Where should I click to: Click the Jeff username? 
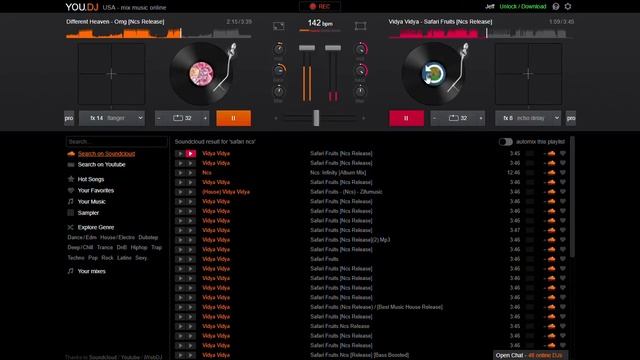click(490, 6)
